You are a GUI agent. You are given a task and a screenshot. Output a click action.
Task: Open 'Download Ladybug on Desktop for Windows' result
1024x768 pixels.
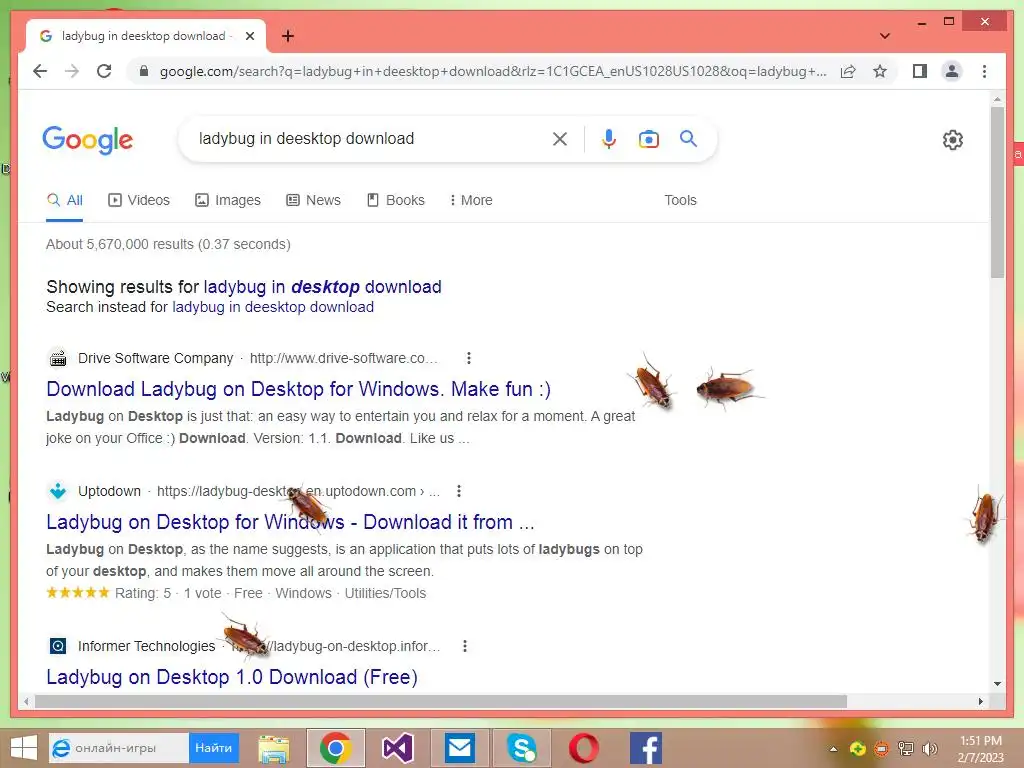(298, 389)
